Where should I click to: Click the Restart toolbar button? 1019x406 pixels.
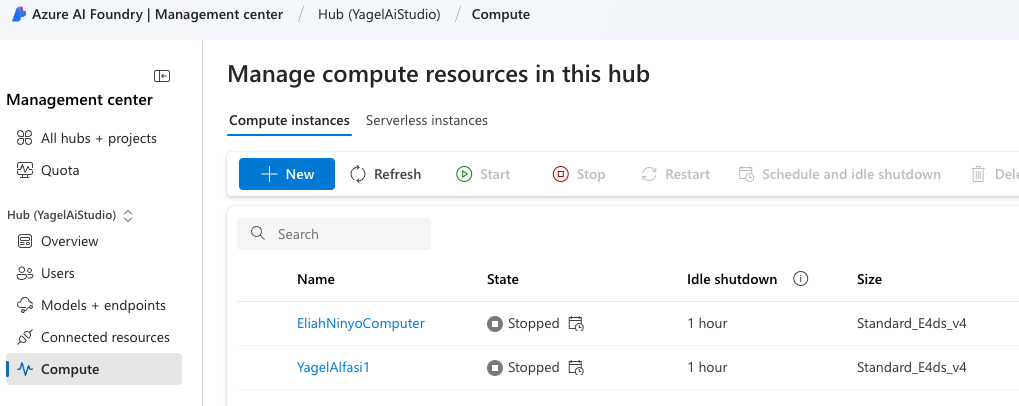click(675, 174)
